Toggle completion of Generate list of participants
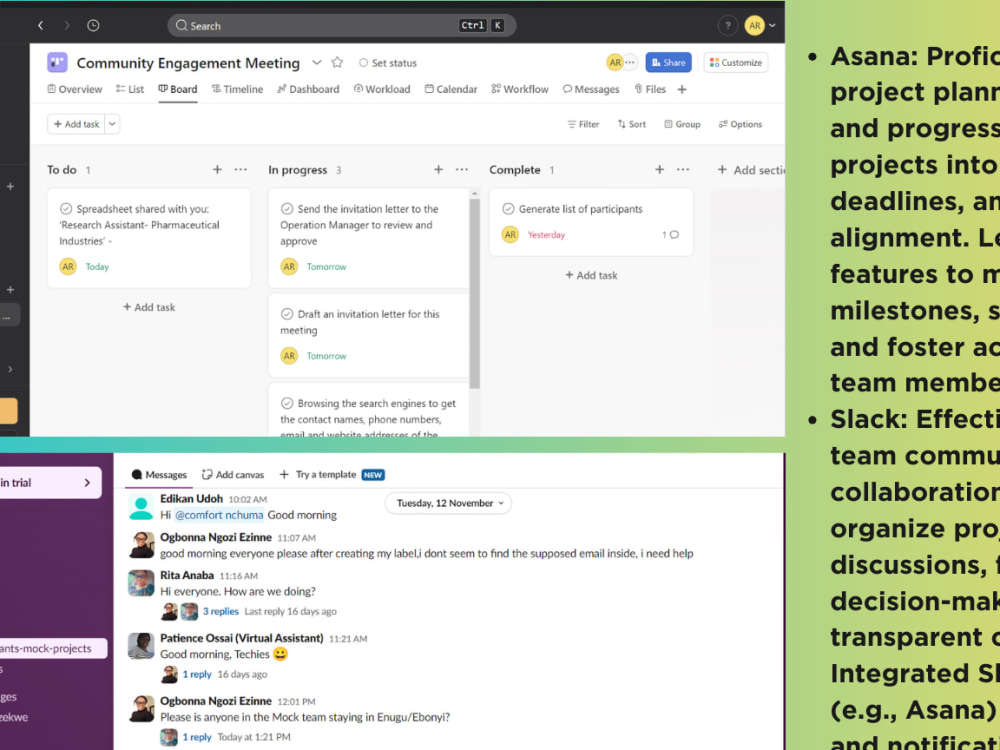Screen dimensions: 1000x750 tap(508, 209)
